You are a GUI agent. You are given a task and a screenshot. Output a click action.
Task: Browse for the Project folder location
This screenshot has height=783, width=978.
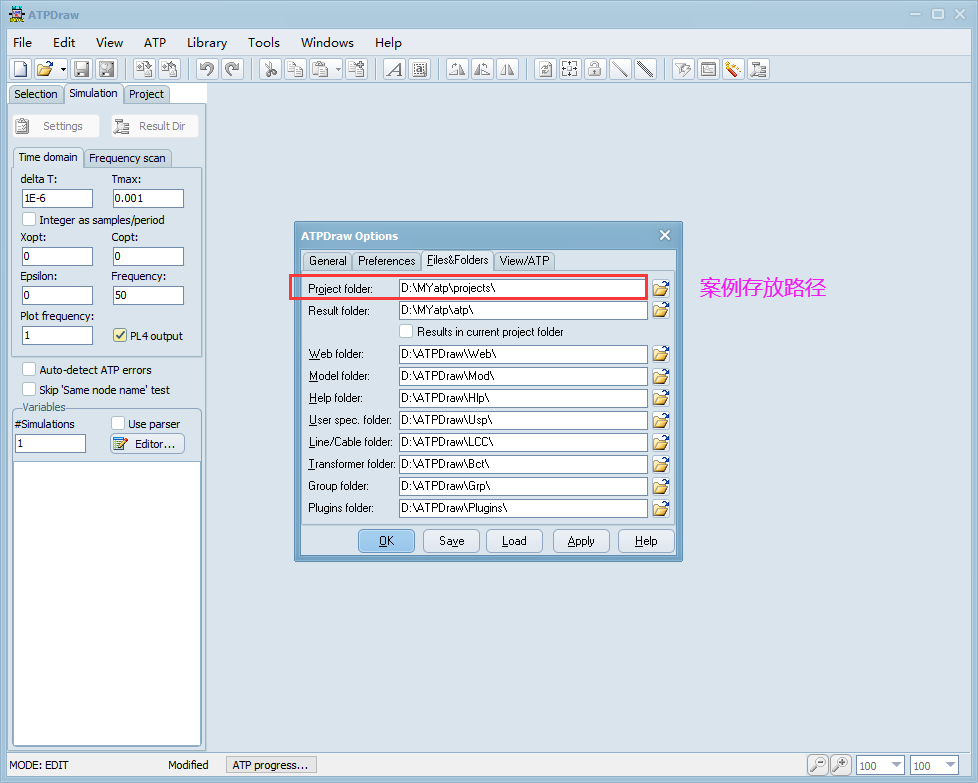click(661, 288)
